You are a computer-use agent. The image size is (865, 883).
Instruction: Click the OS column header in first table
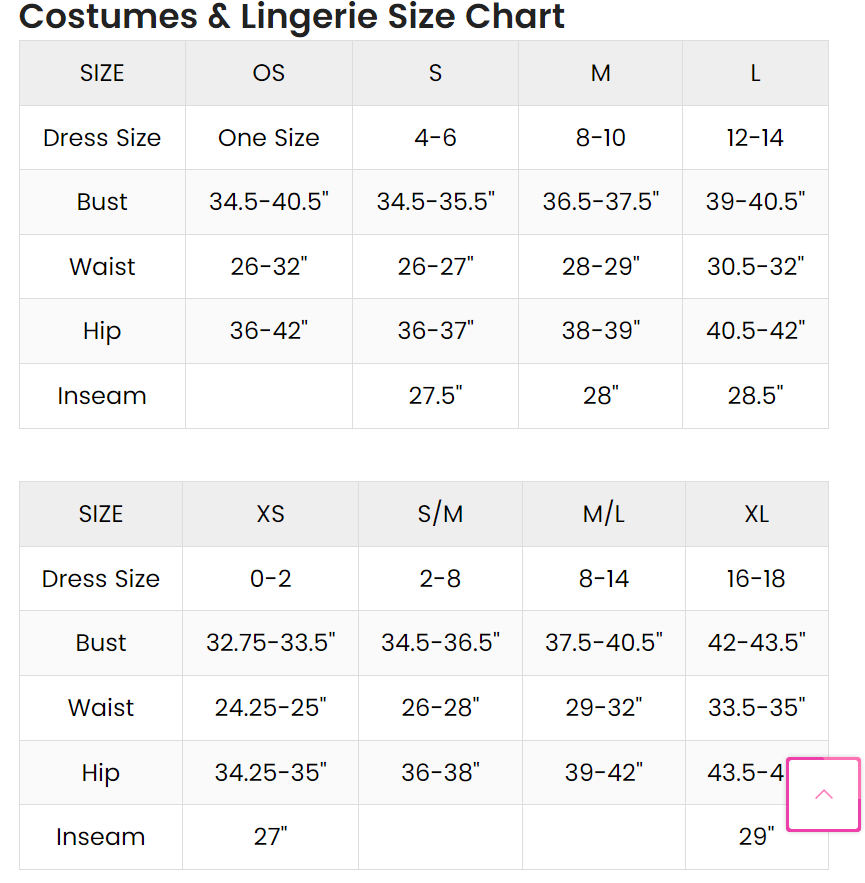coord(269,73)
